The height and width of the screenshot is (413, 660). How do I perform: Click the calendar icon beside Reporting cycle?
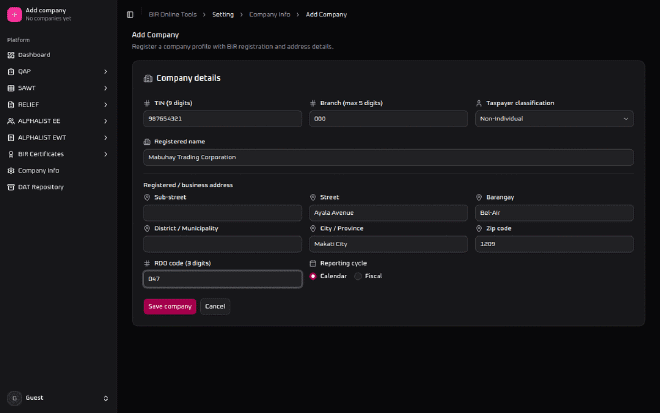click(313, 264)
